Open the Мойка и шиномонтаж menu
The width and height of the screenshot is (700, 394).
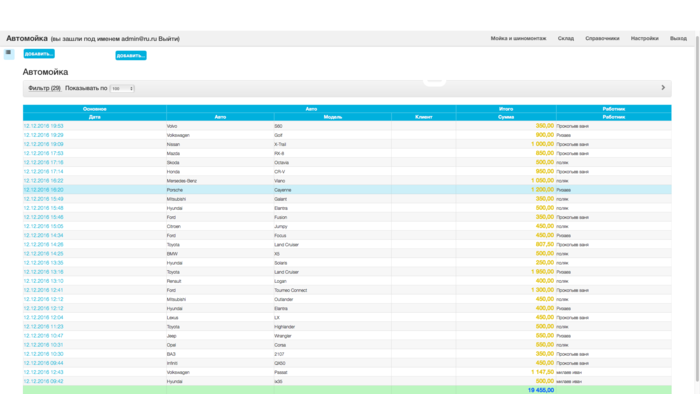(518, 38)
